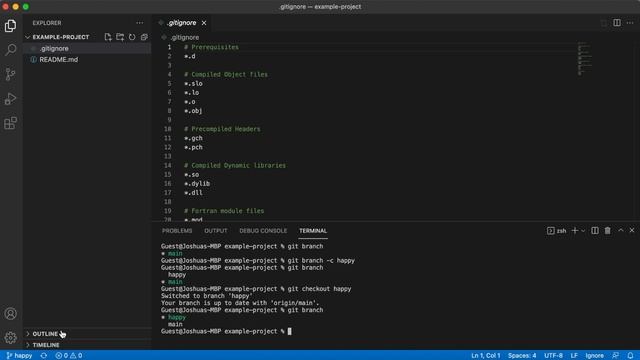Split the editor to the right
Image resolution: width=640 pixels, height=360 pixels.
click(x=617, y=23)
